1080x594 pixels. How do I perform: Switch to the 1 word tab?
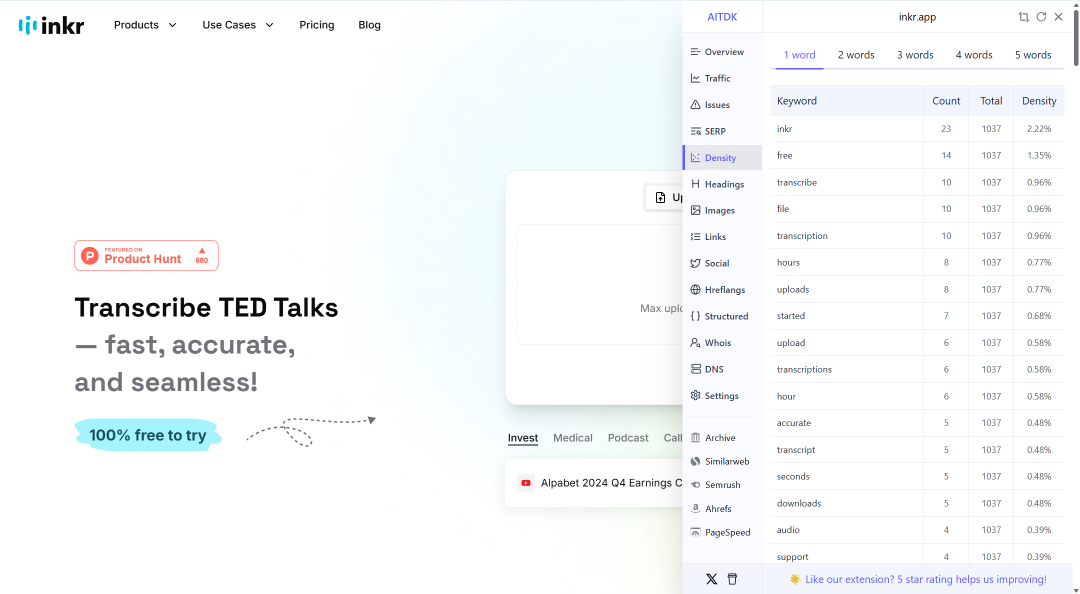pos(799,55)
